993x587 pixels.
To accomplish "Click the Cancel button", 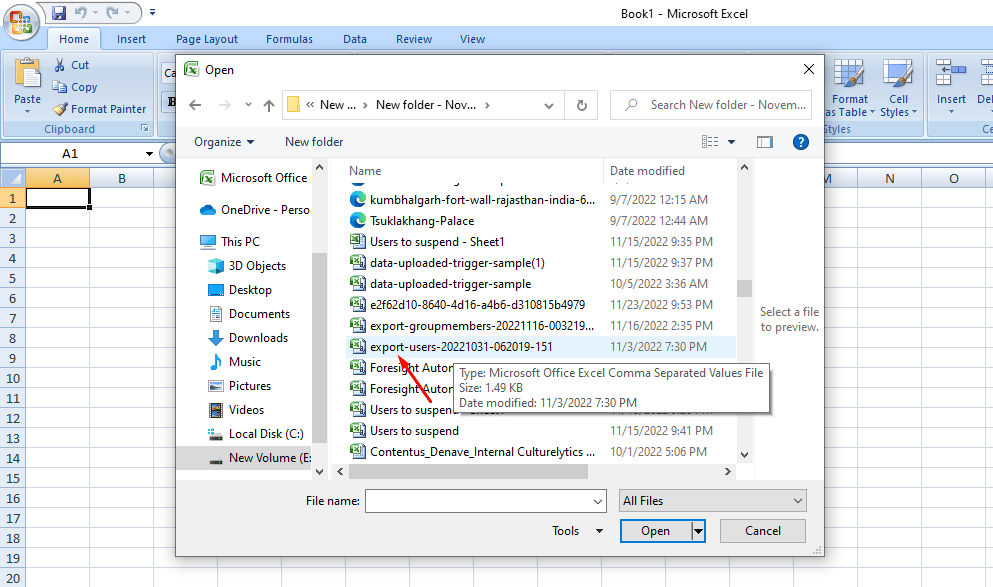I will (x=762, y=531).
